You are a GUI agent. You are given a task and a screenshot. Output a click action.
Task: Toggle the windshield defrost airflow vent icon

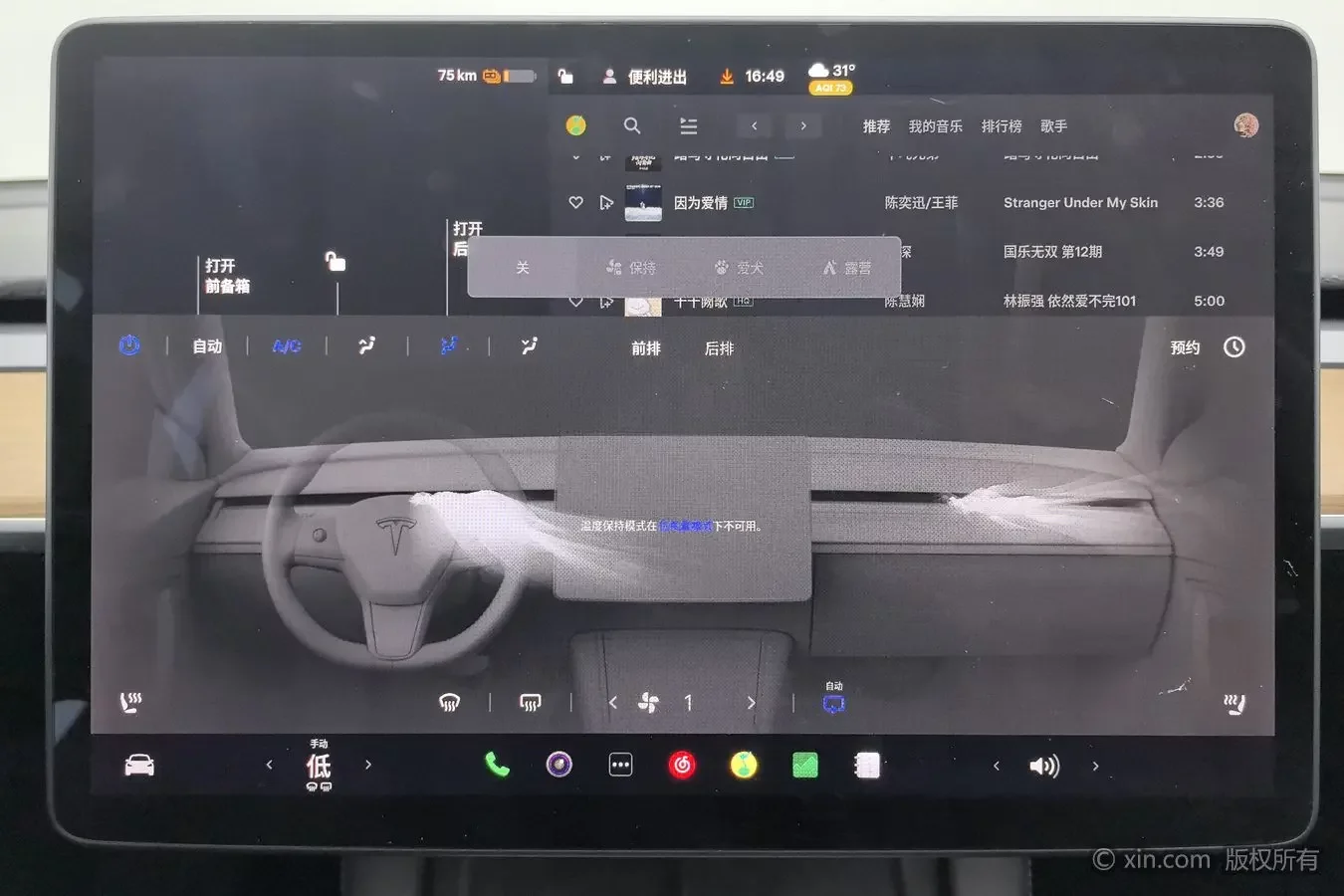(367, 345)
